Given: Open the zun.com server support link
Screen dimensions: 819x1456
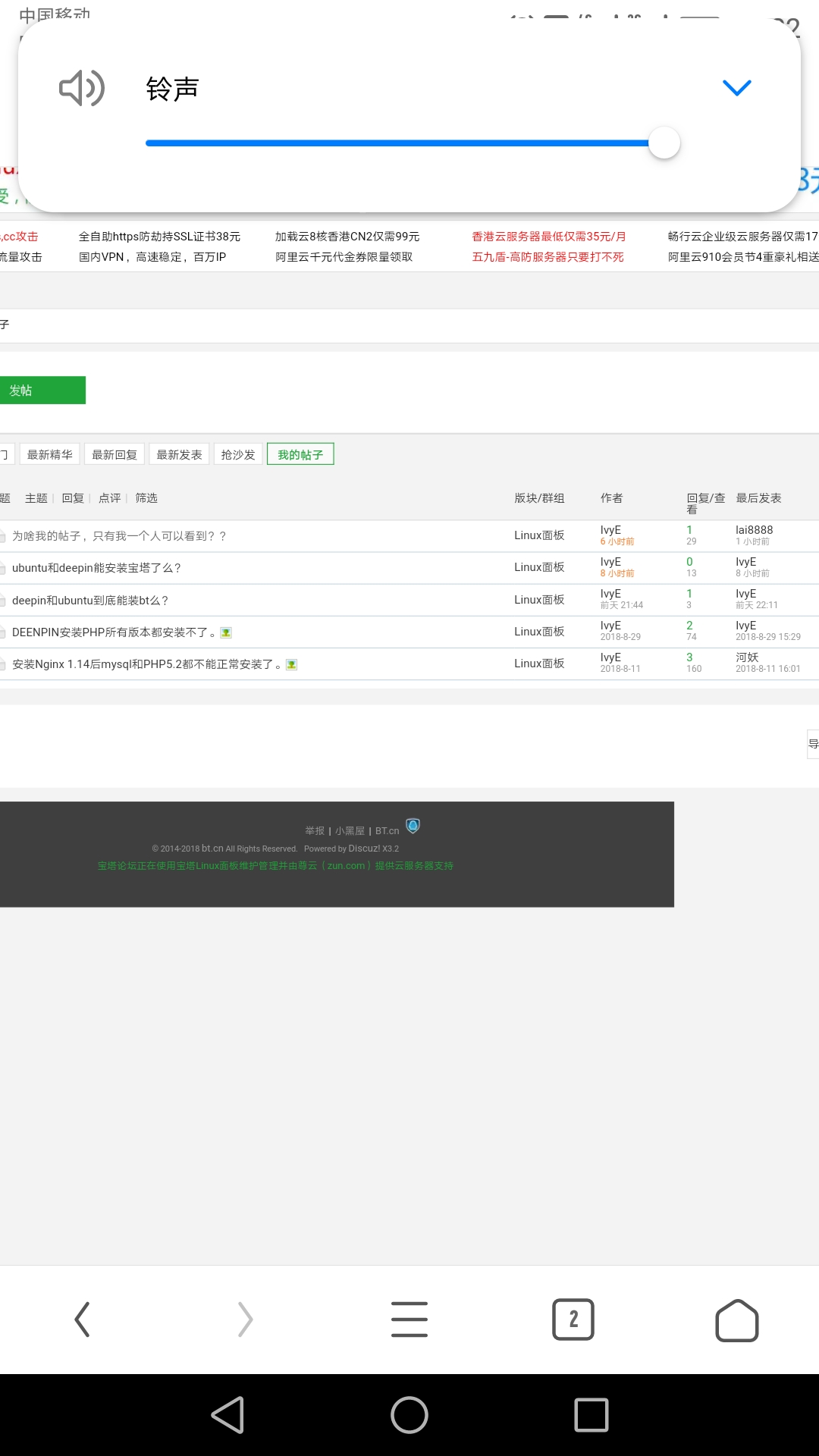Looking at the screenshot, I should [346, 866].
